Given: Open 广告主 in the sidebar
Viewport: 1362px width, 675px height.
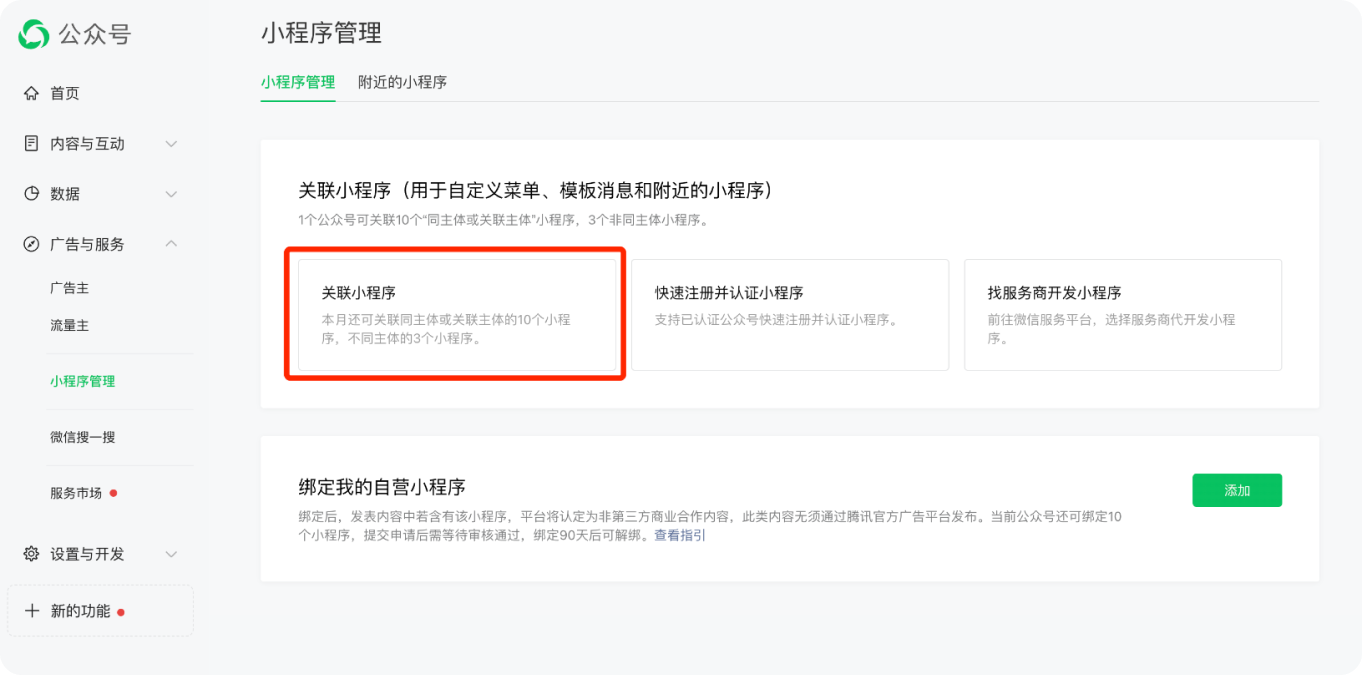Looking at the screenshot, I should tap(70, 288).
